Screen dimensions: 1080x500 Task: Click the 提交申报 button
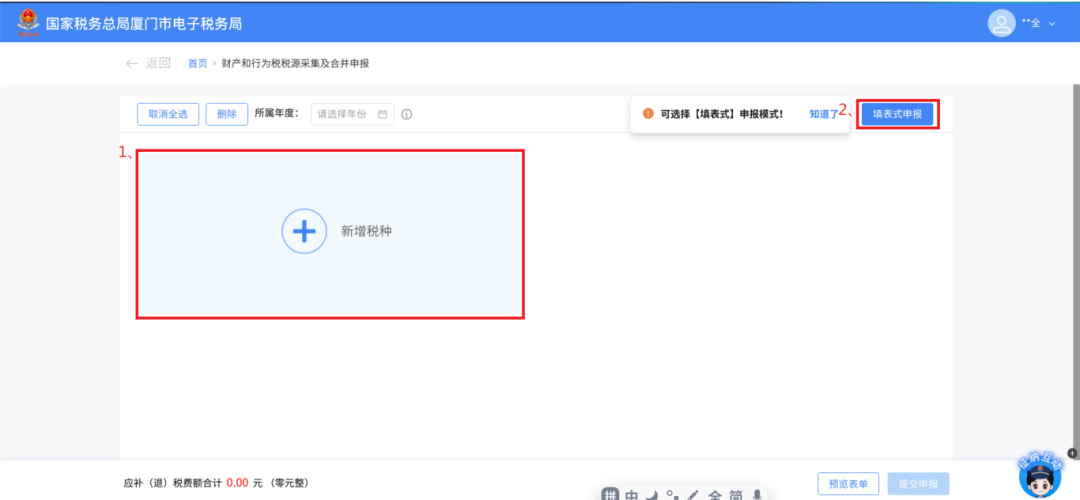click(919, 483)
